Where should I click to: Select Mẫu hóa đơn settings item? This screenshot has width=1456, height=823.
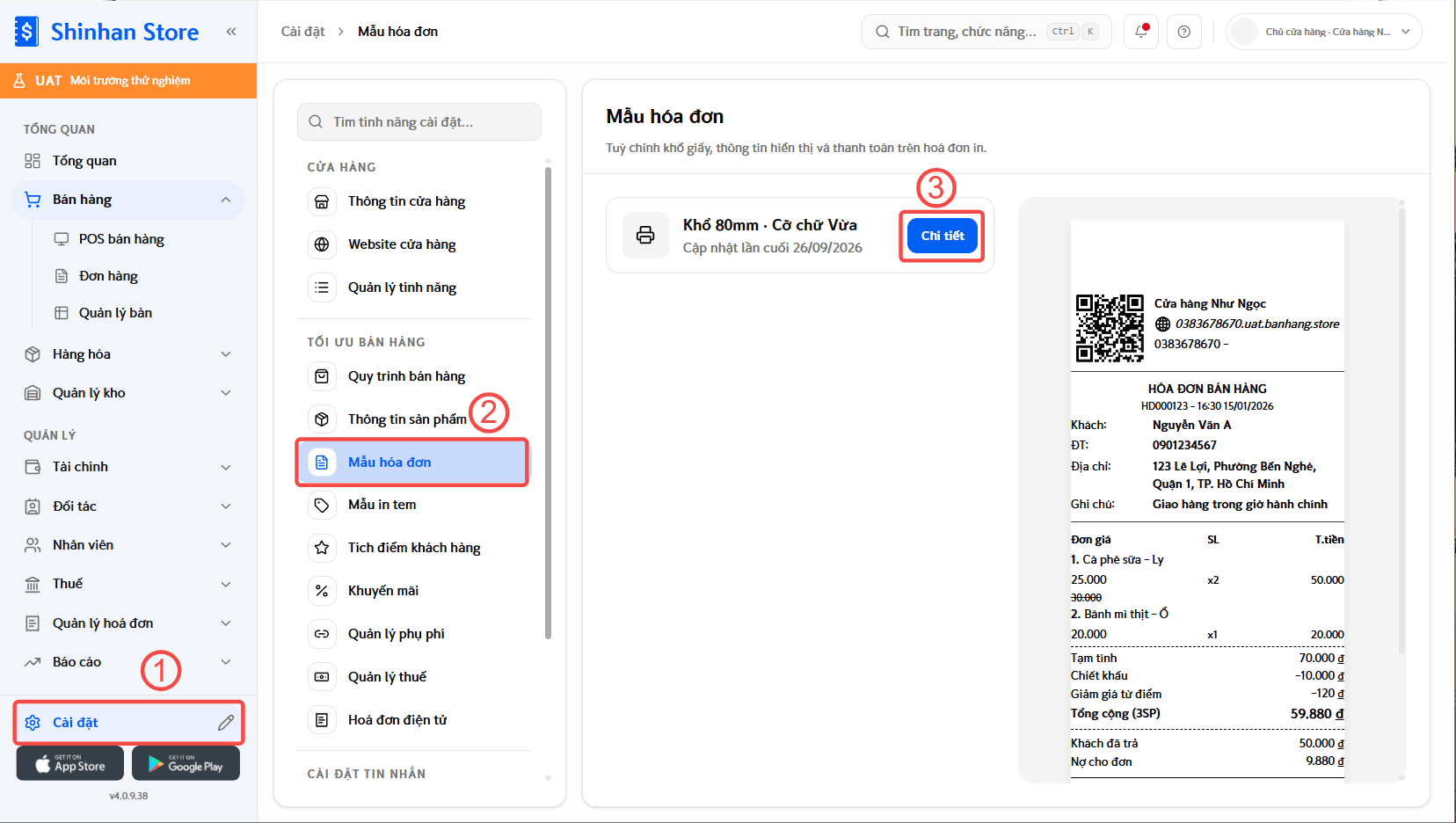tap(412, 462)
